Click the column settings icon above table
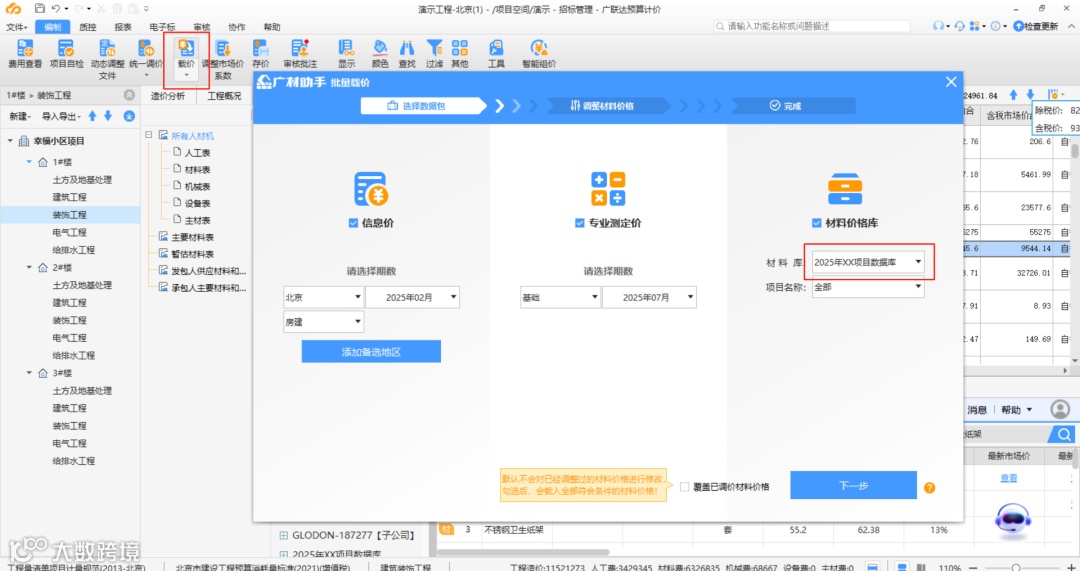 (x=1054, y=95)
